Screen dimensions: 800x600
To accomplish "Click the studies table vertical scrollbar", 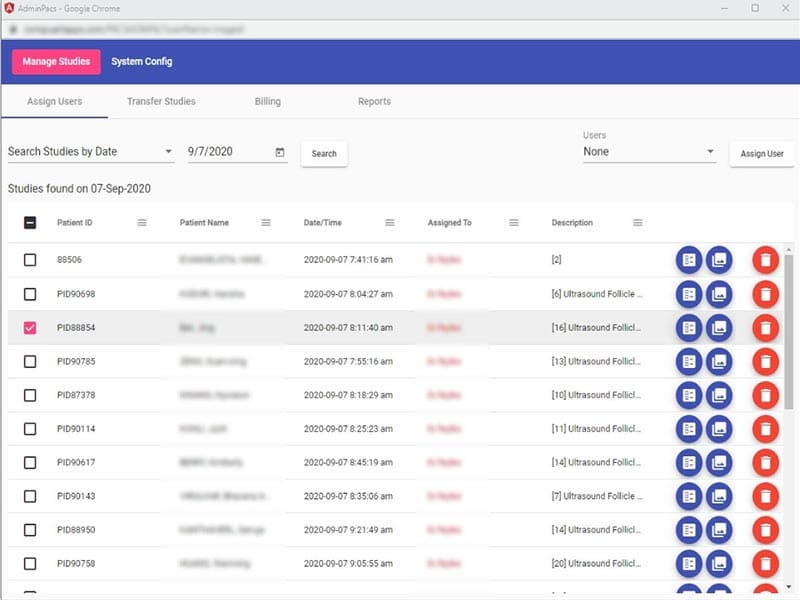I will (x=789, y=332).
